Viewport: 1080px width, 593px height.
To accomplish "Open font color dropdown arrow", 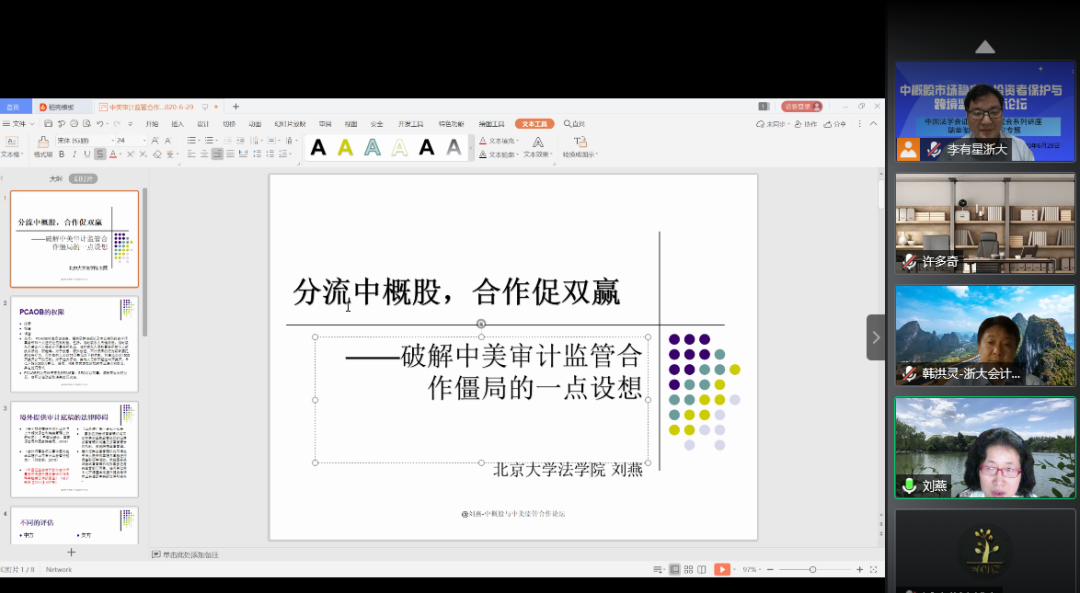I will click(x=121, y=154).
